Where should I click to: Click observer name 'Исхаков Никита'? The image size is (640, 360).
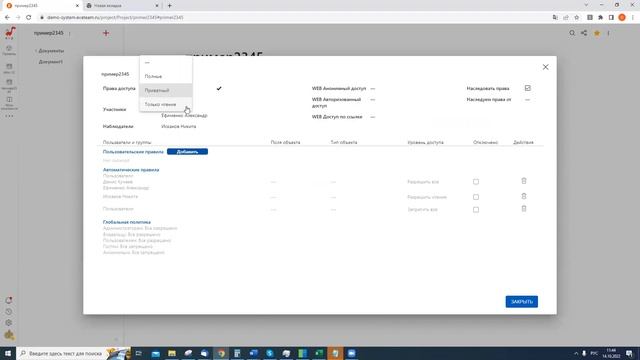pyautogui.click(x=179, y=127)
